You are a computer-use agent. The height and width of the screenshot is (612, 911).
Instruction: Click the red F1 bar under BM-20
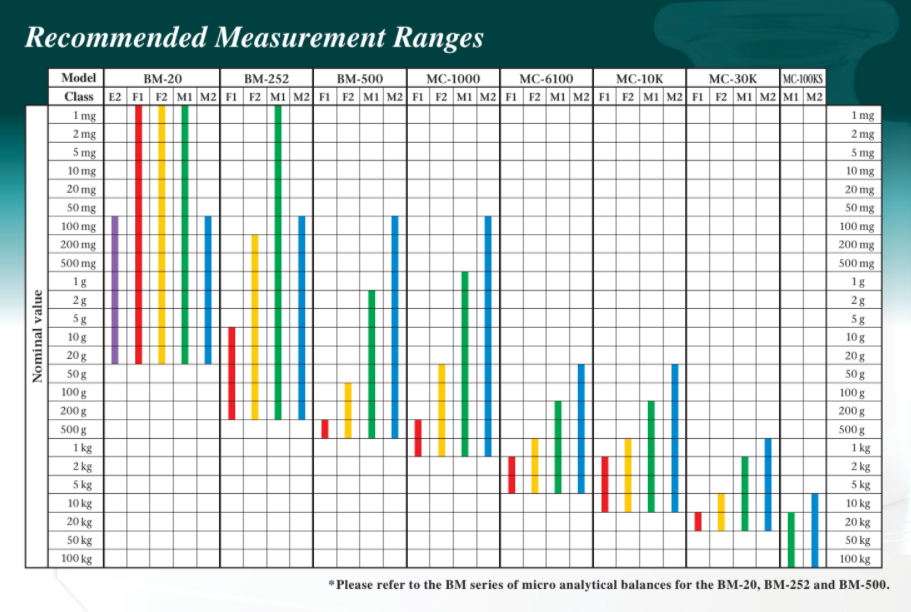[138, 235]
